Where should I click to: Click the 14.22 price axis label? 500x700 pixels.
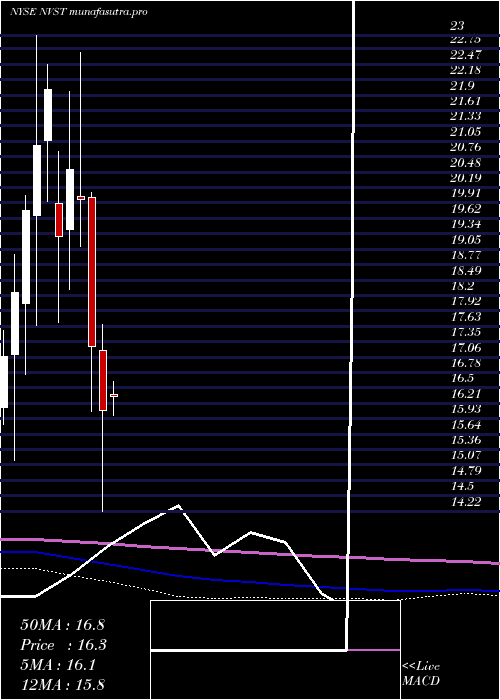(466, 501)
